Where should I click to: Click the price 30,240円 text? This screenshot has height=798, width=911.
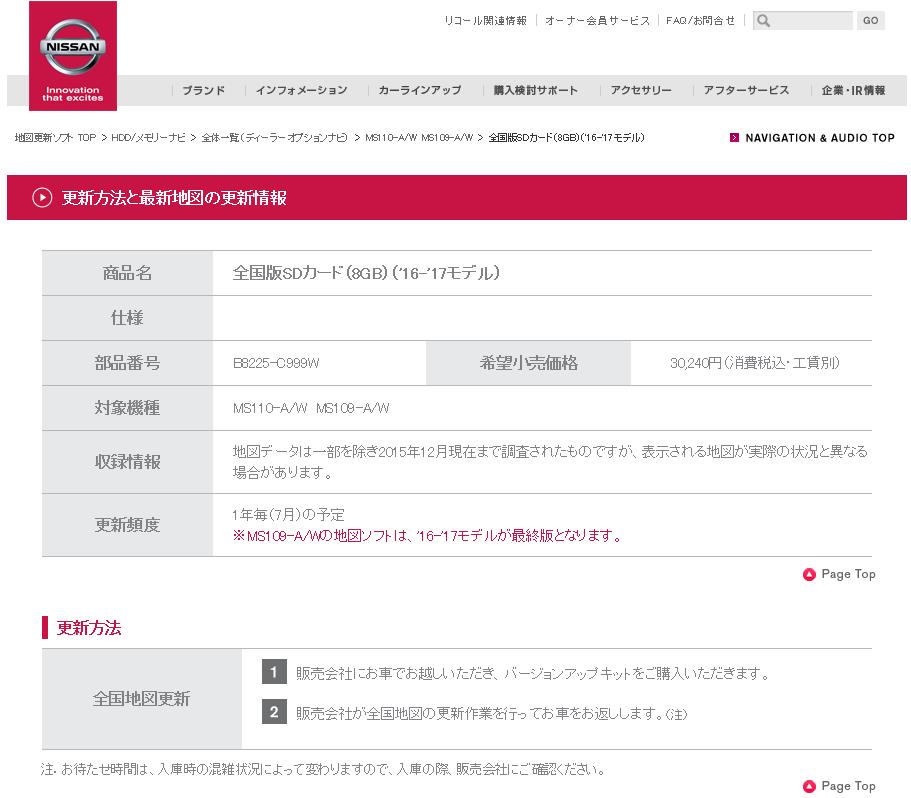pyautogui.click(x=755, y=363)
